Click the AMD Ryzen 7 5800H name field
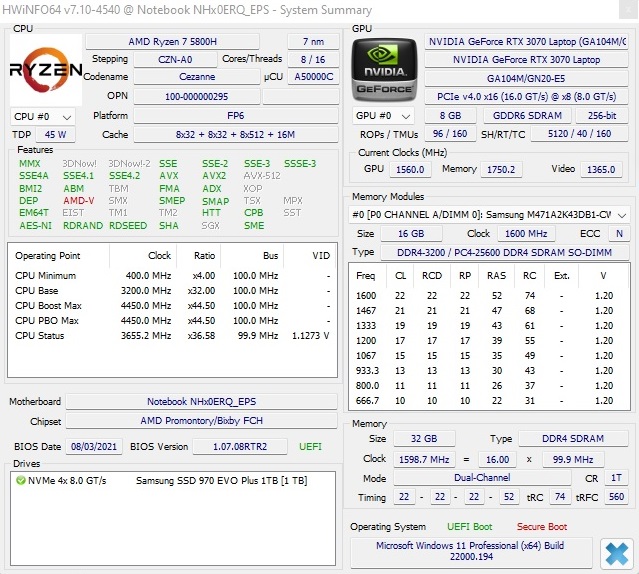The image size is (639, 574). [172, 42]
